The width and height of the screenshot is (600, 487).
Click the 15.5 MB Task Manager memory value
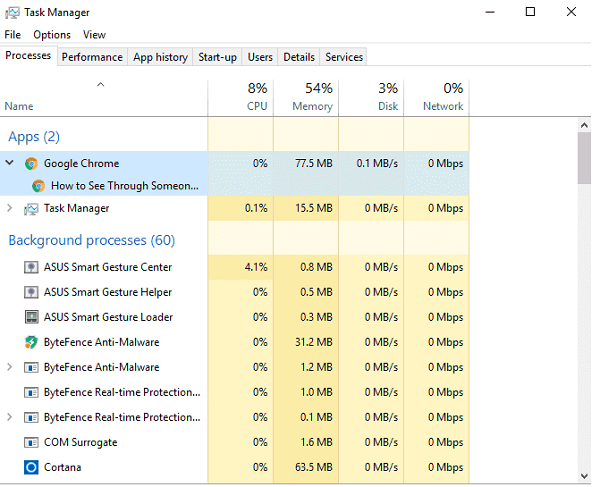(x=314, y=208)
